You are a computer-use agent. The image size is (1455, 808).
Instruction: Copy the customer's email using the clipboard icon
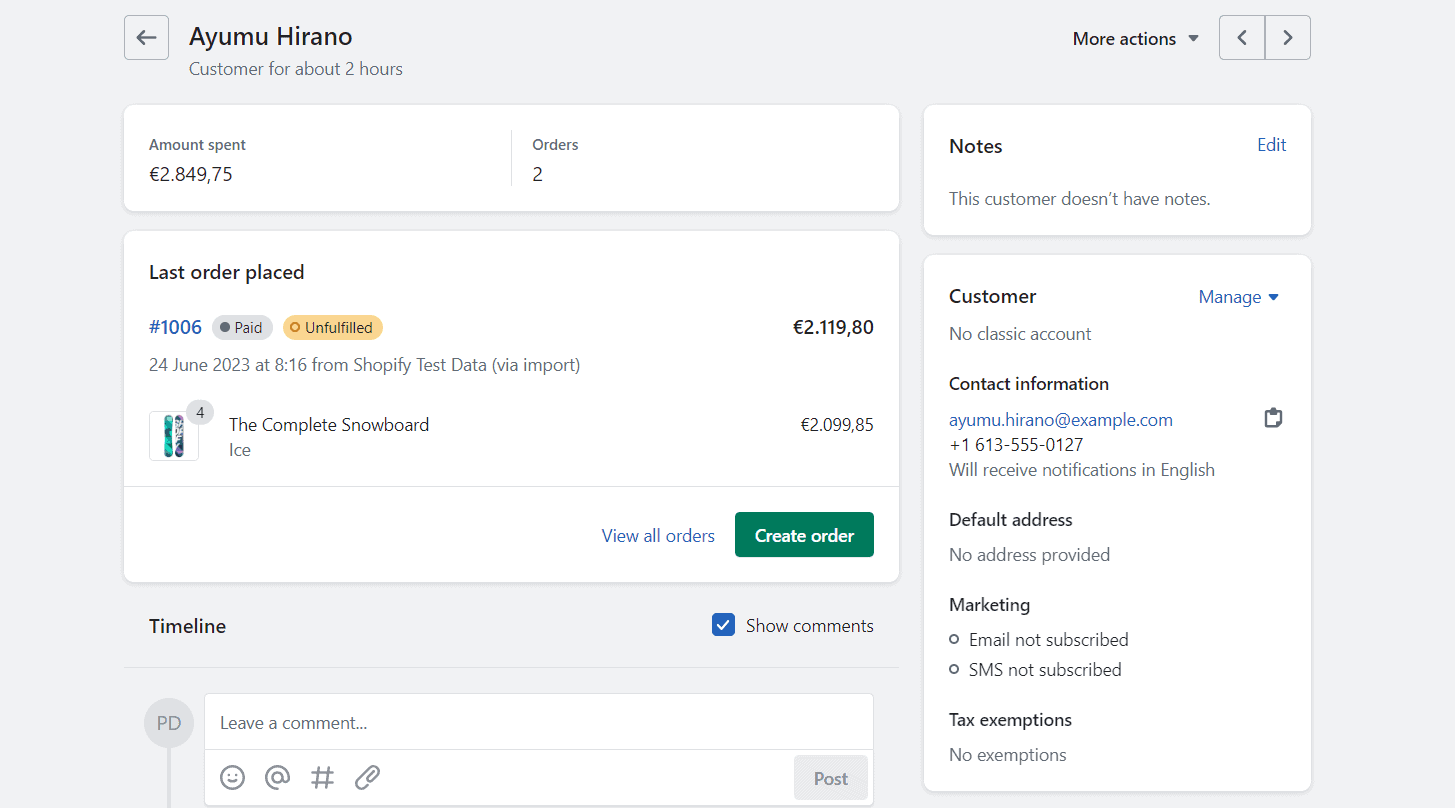pos(1273,417)
